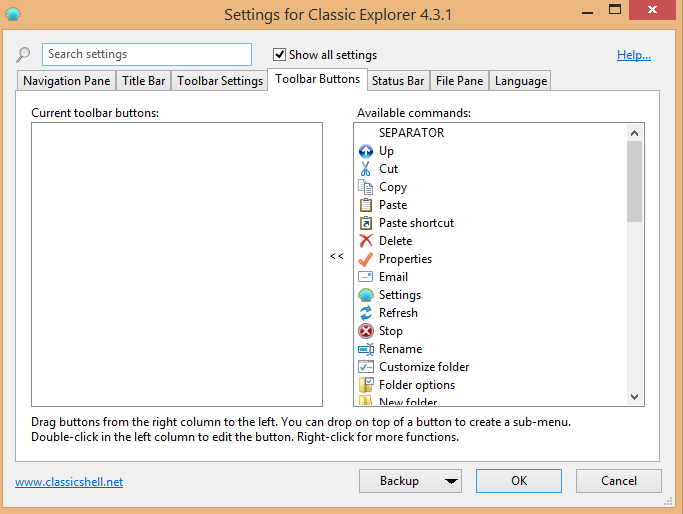This screenshot has height=514, width=683.
Task: Click the red Stop icon
Action: coord(365,331)
